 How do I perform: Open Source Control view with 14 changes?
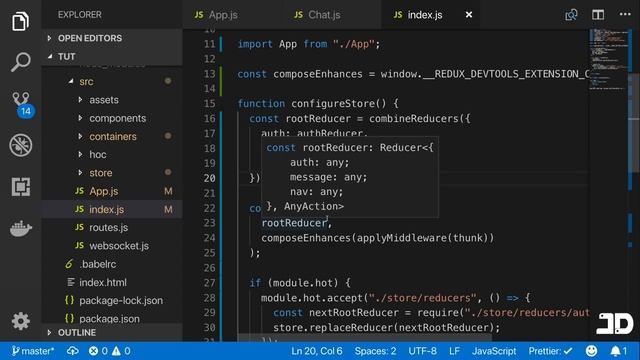coord(21,104)
